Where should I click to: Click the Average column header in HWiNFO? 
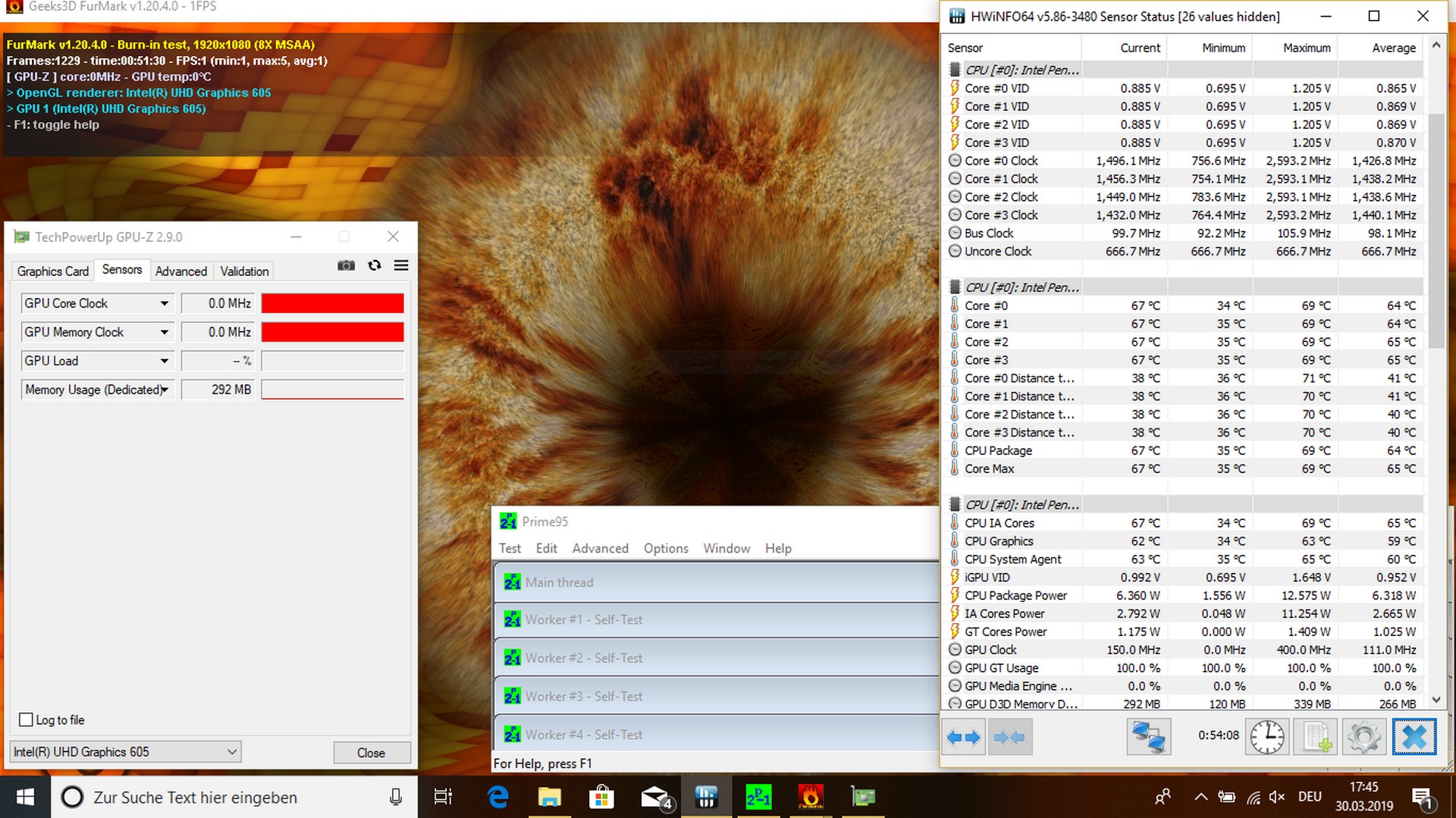pyautogui.click(x=1380, y=48)
